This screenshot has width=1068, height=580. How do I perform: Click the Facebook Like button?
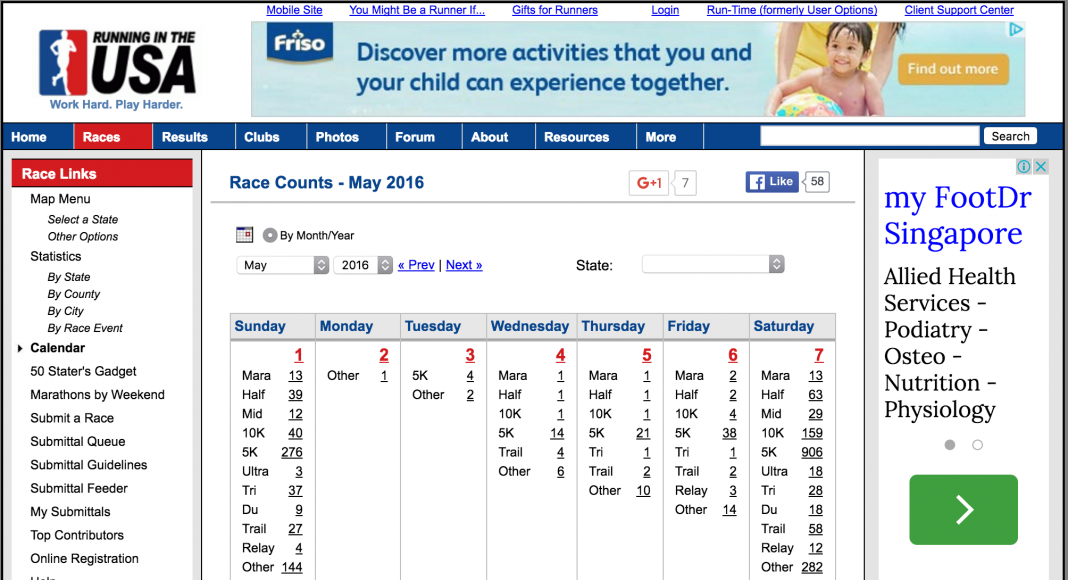pyautogui.click(x=772, y=182)
